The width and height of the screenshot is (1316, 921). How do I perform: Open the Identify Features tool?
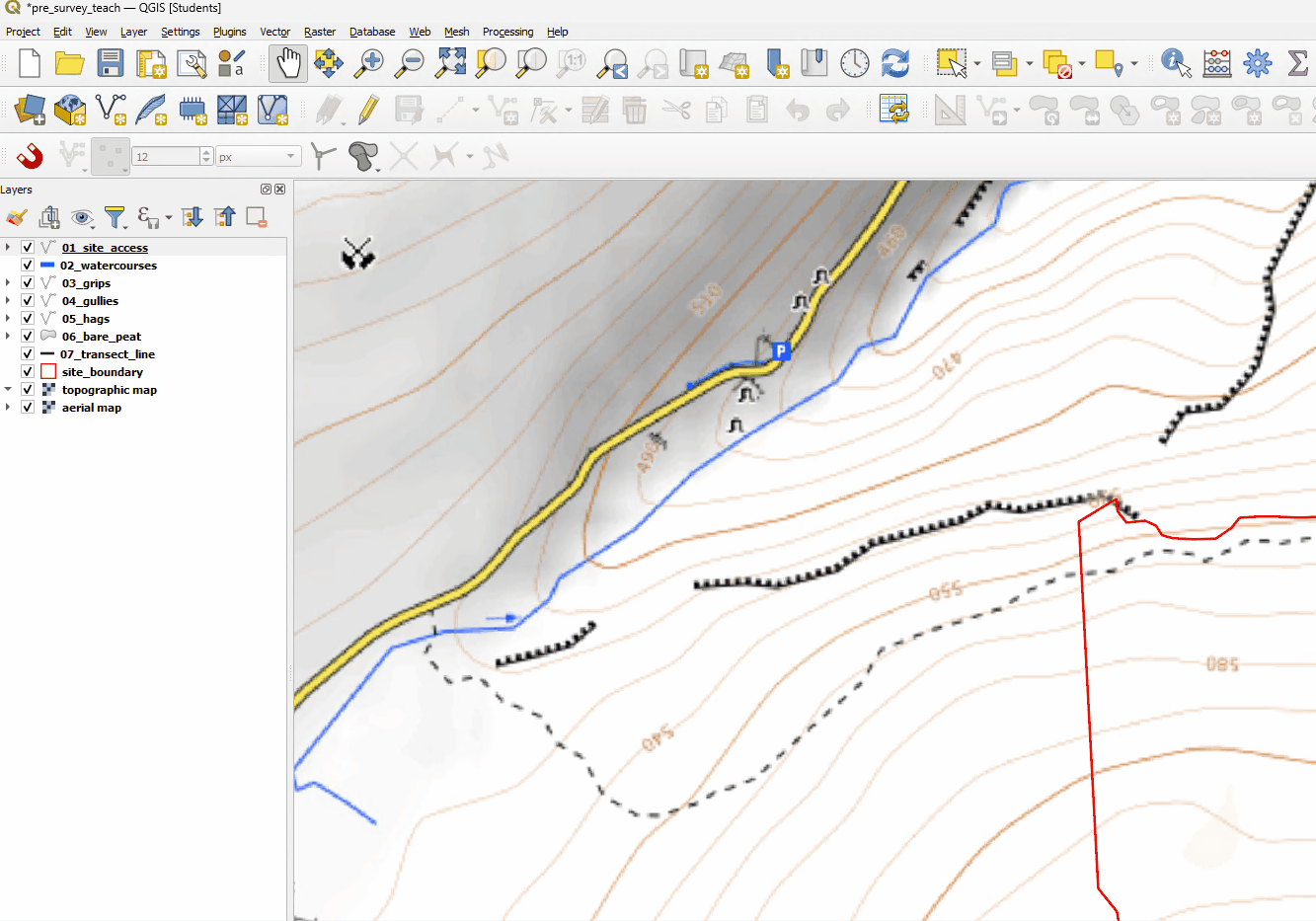pyautogui.click(x=1175, y=64)
